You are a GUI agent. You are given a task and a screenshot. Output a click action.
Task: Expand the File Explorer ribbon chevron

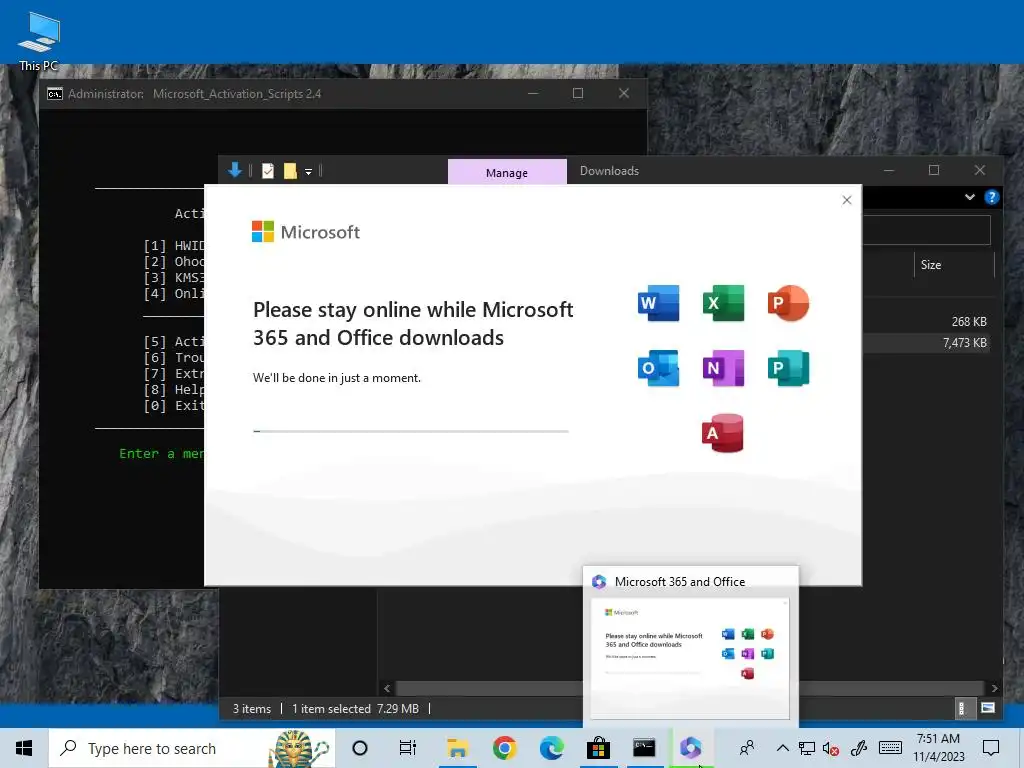(970, 197)
